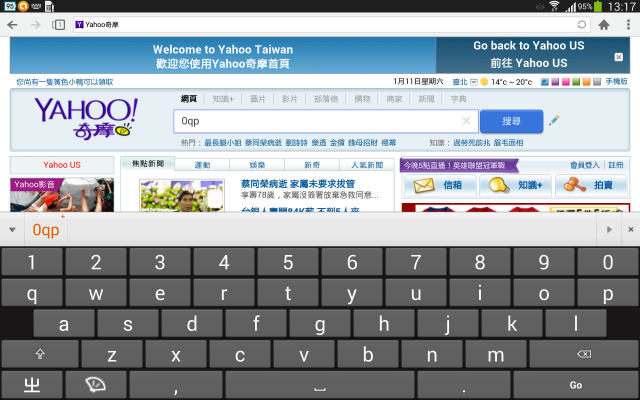
Task: Open the browser three-dot overflow menu
Action: tap(628, 25)
